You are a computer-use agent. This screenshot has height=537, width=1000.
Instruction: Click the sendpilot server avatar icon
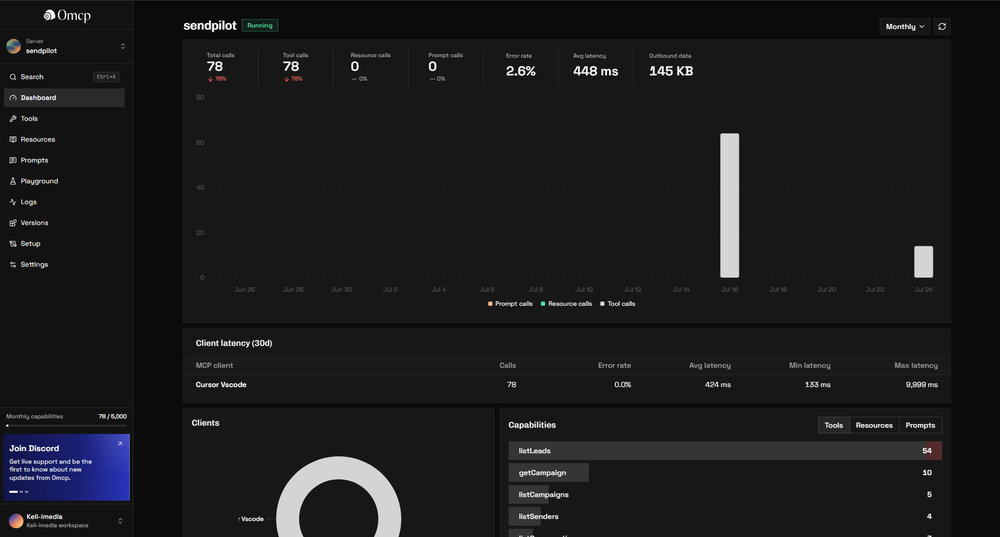[x=13, y=46]
